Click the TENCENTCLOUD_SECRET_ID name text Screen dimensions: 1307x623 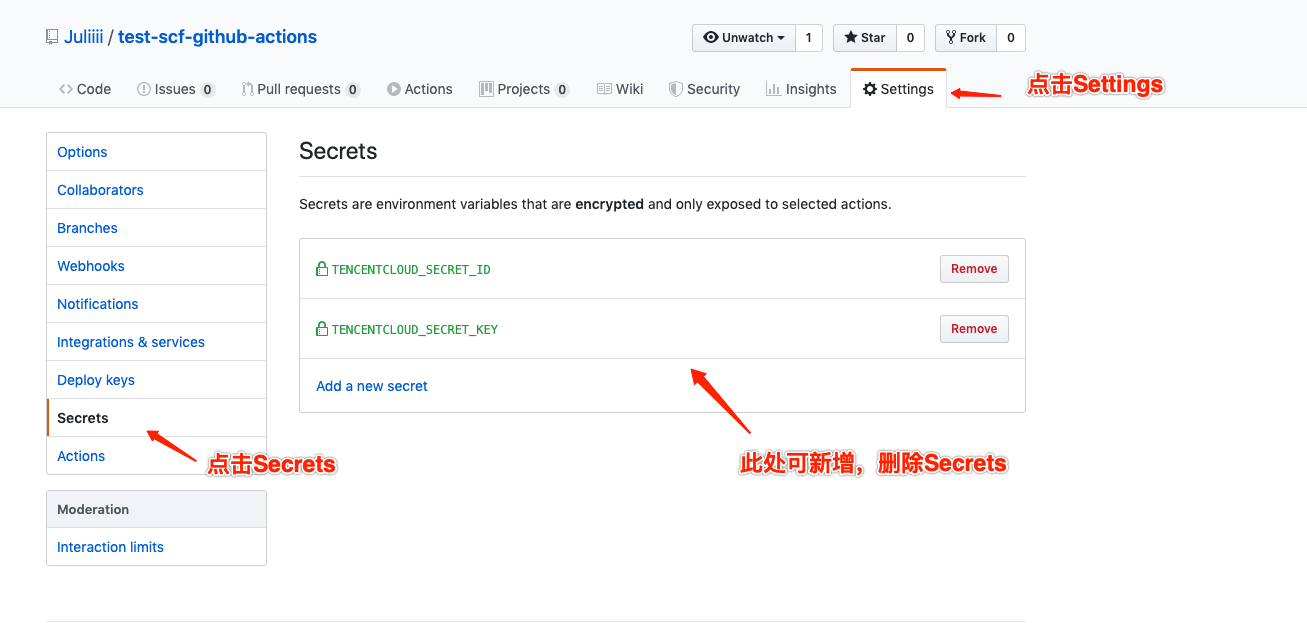411,270
